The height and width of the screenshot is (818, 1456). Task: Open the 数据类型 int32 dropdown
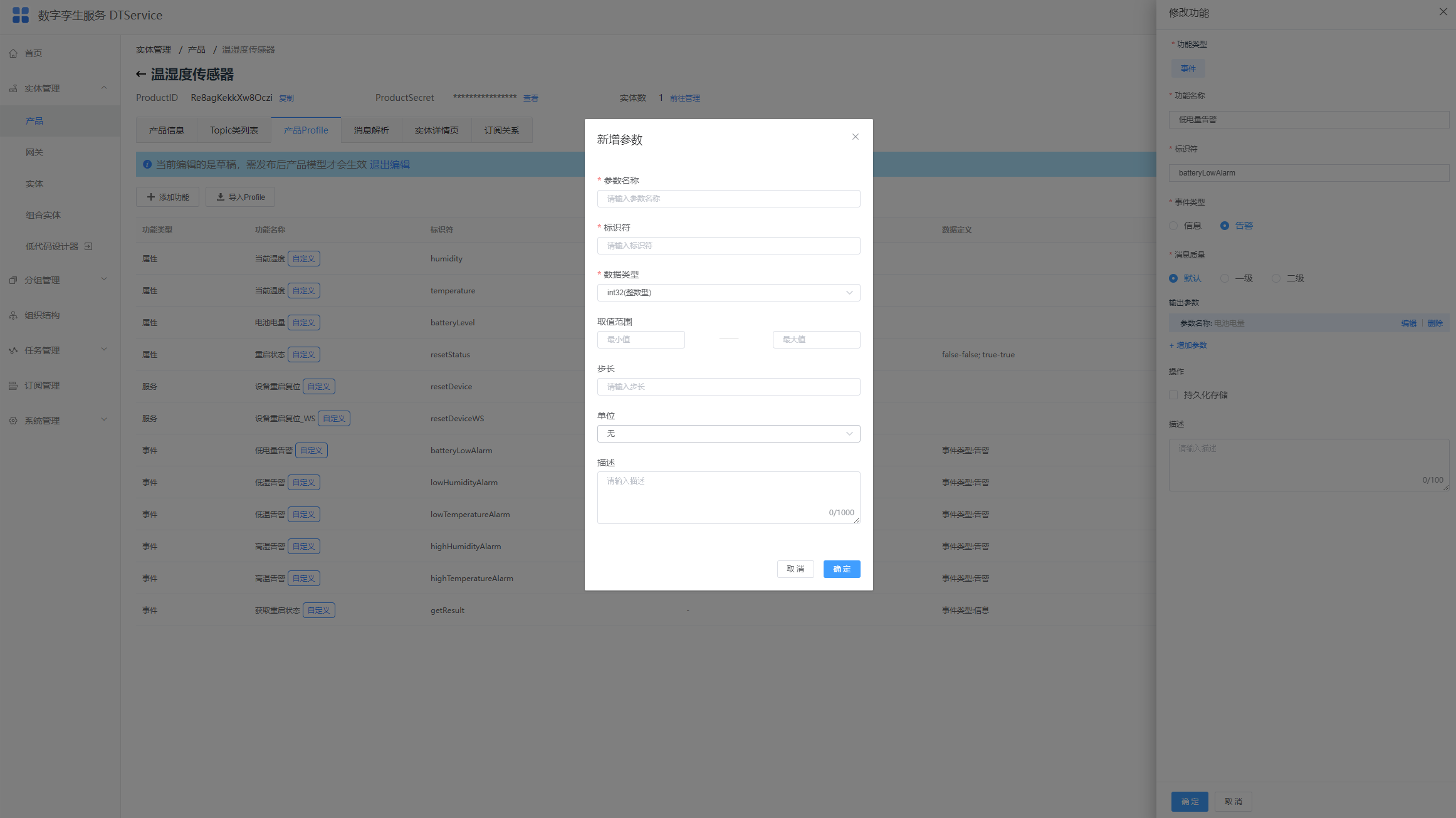click(x=728, y=293)
